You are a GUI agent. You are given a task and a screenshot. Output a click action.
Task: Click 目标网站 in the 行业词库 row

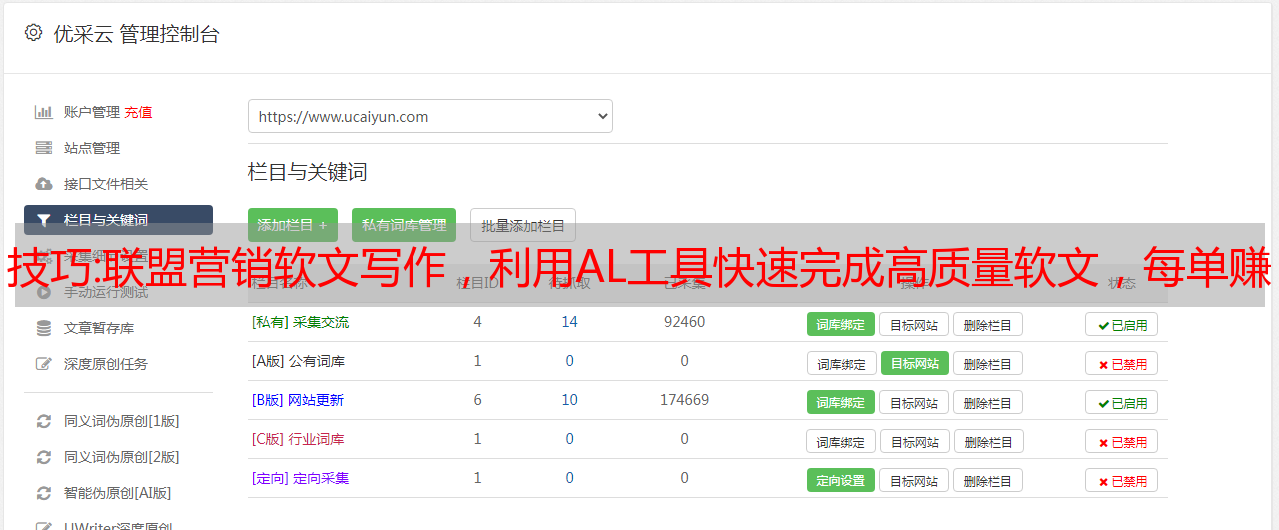[916, 441]
